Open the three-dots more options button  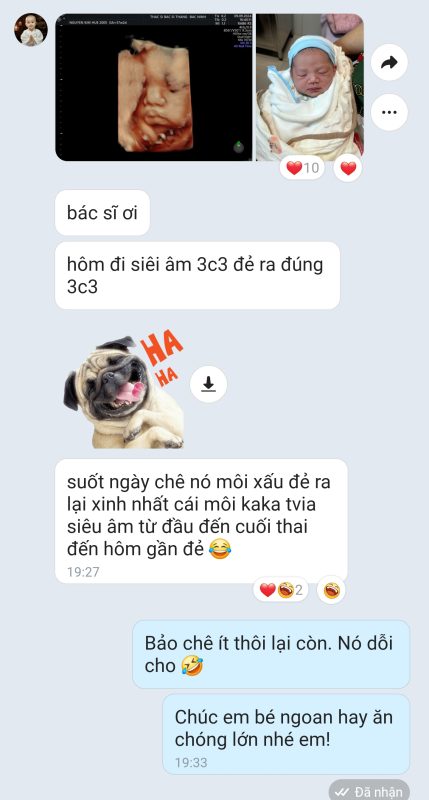click(389, 112)
